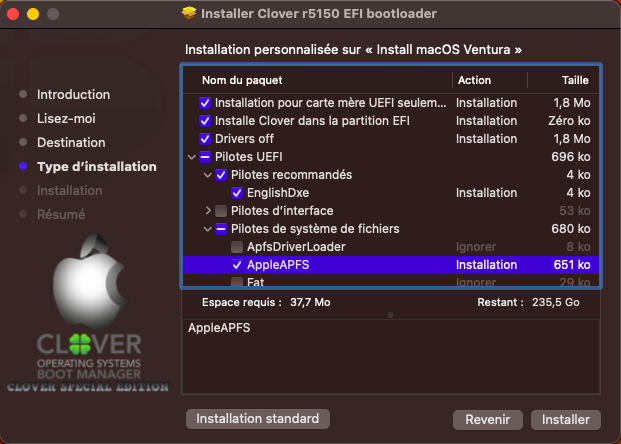This screenshot has height=444, width=621.
Task: Click the Installation action for AppleAPFS
Action: click(x=486, y=265)
